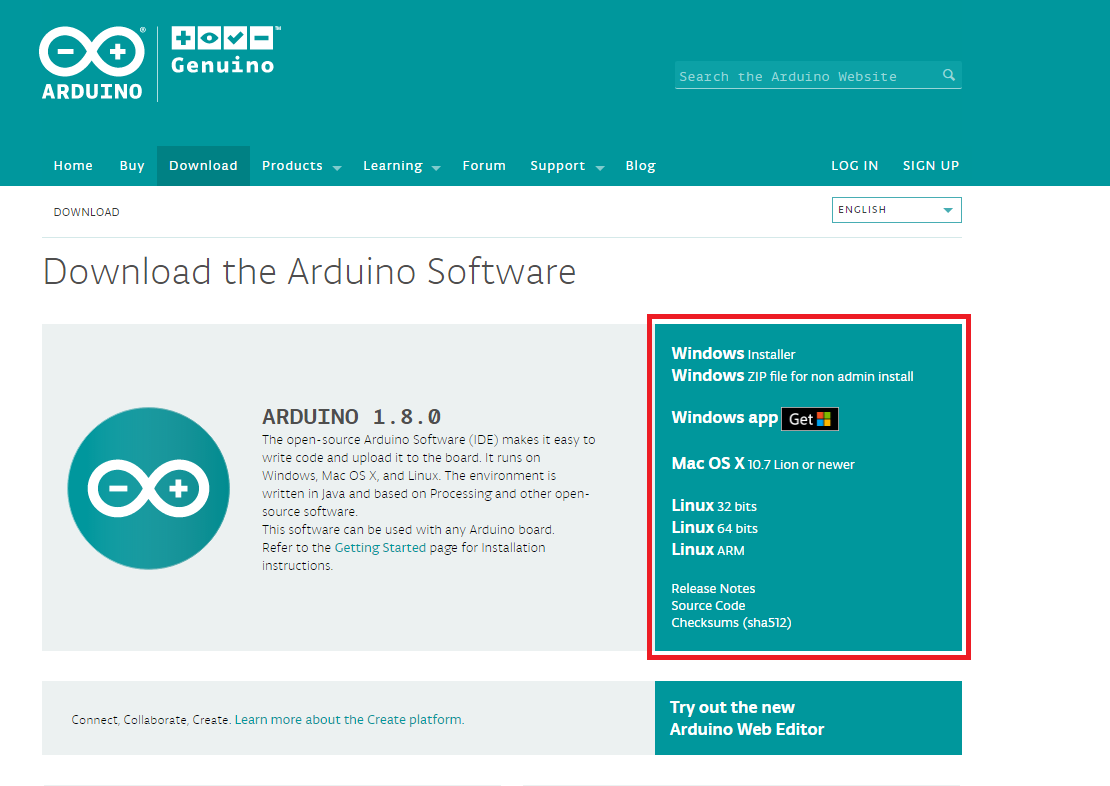Download Linux 32 bits version
1110x786 pixels.
tap(714, 506)
